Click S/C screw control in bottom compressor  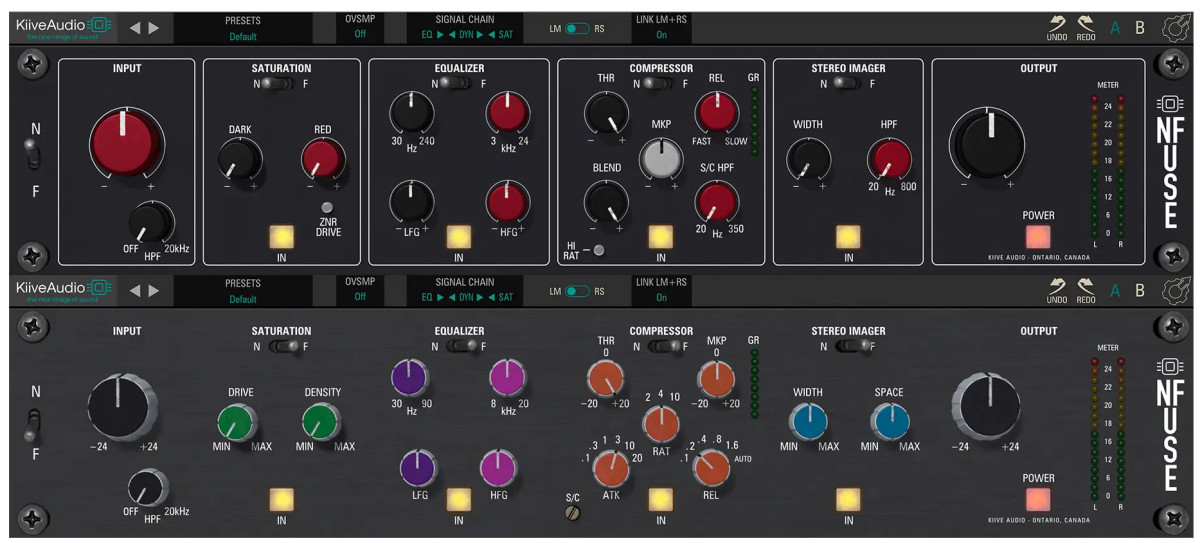pos(573,513)
